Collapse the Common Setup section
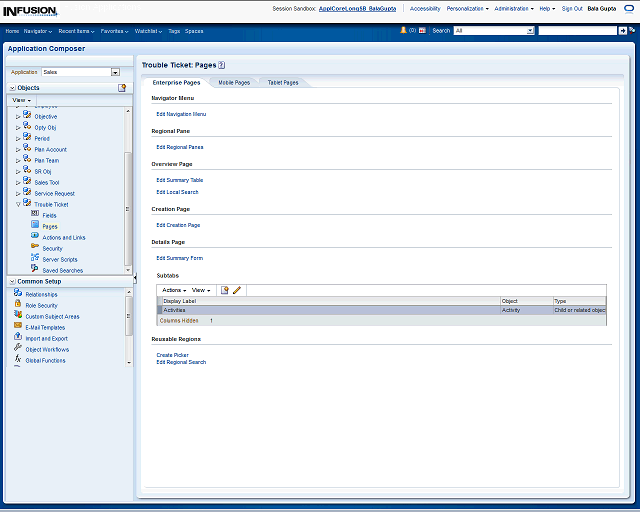The width and height of the screenshot is (640, 512). pos(12,282)
